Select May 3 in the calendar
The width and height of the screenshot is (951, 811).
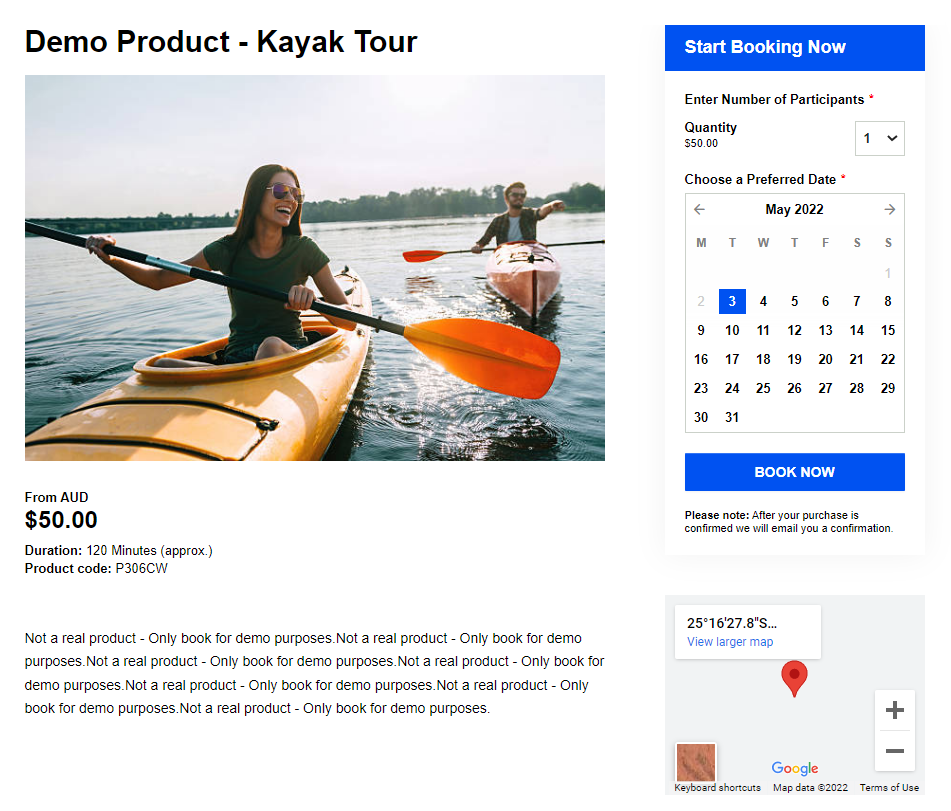pos(732,302)
